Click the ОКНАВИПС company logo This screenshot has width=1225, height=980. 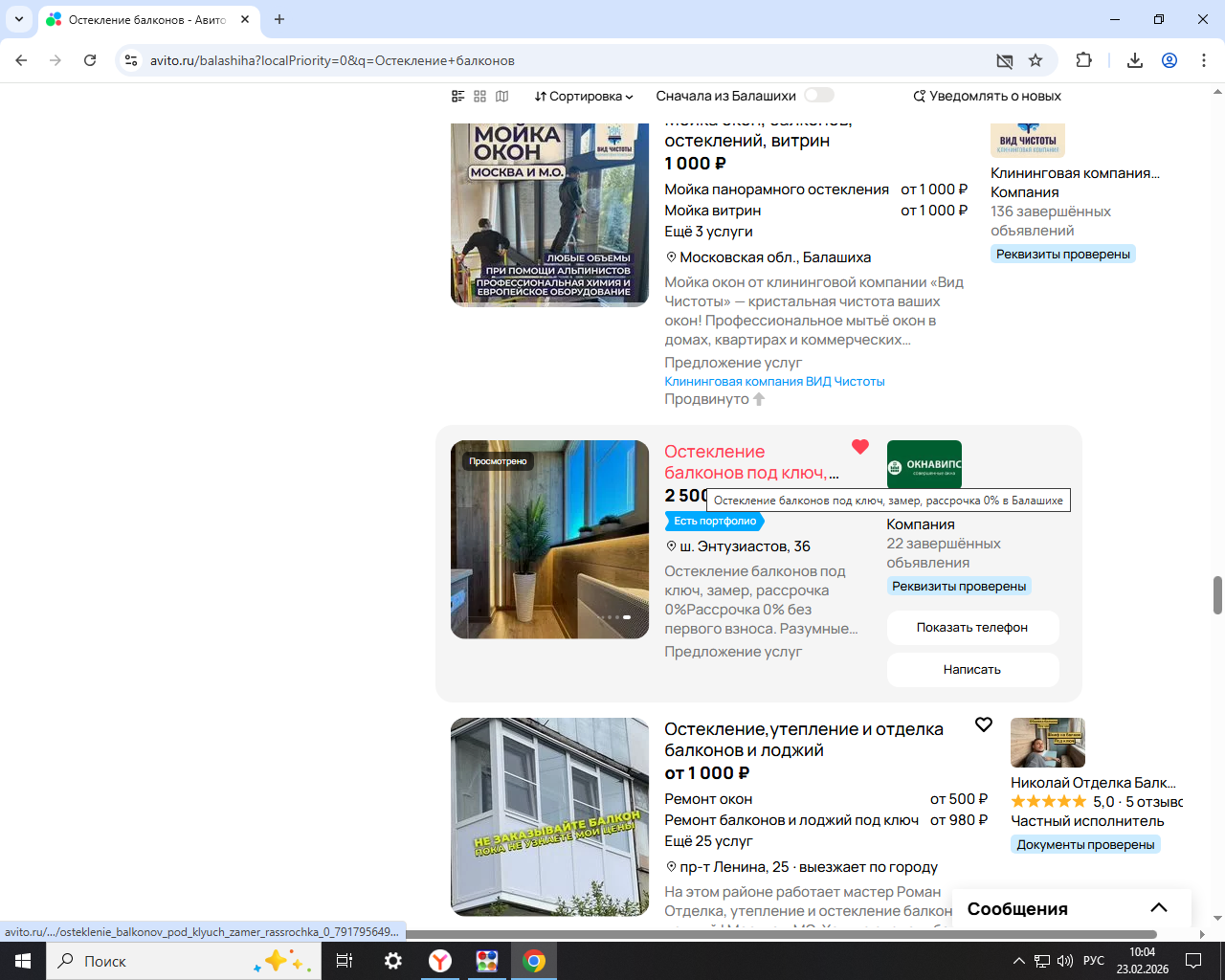point(924,465)
